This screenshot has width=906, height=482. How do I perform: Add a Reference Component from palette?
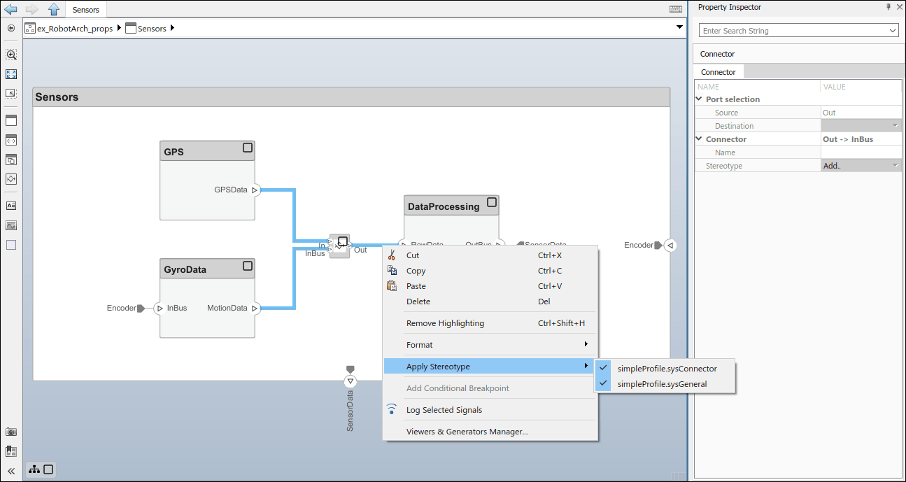(11, 140)
